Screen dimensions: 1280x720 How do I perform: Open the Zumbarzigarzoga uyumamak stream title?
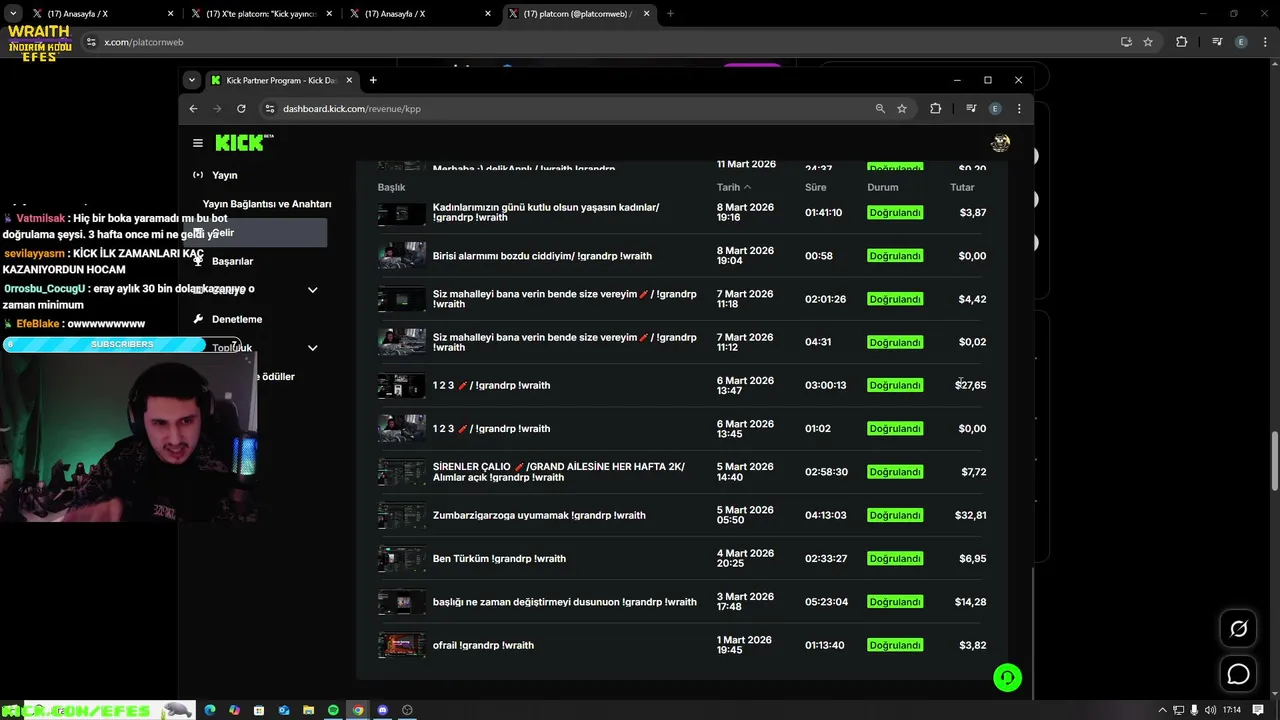click(x=539, y=515)
